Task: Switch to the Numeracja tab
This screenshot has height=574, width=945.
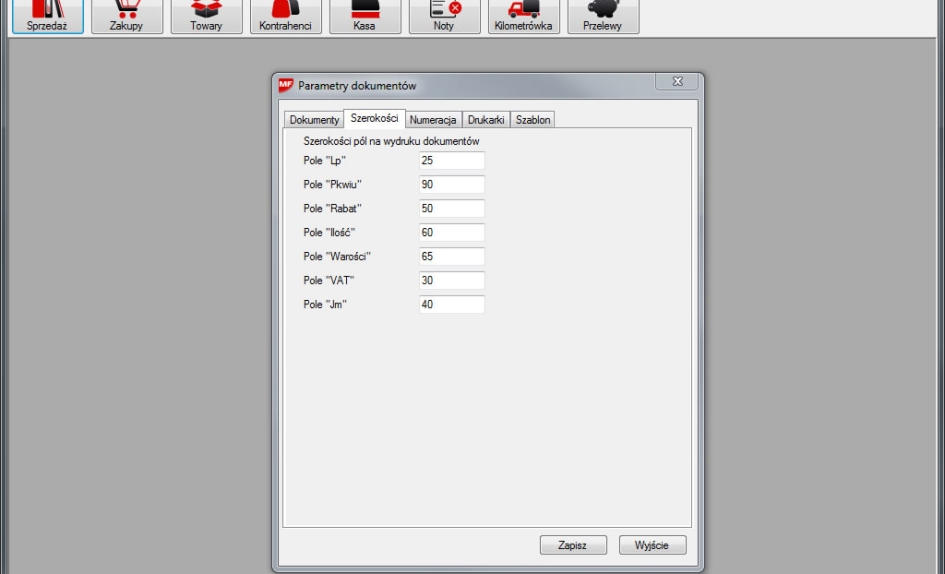Action: click(433, 120)
